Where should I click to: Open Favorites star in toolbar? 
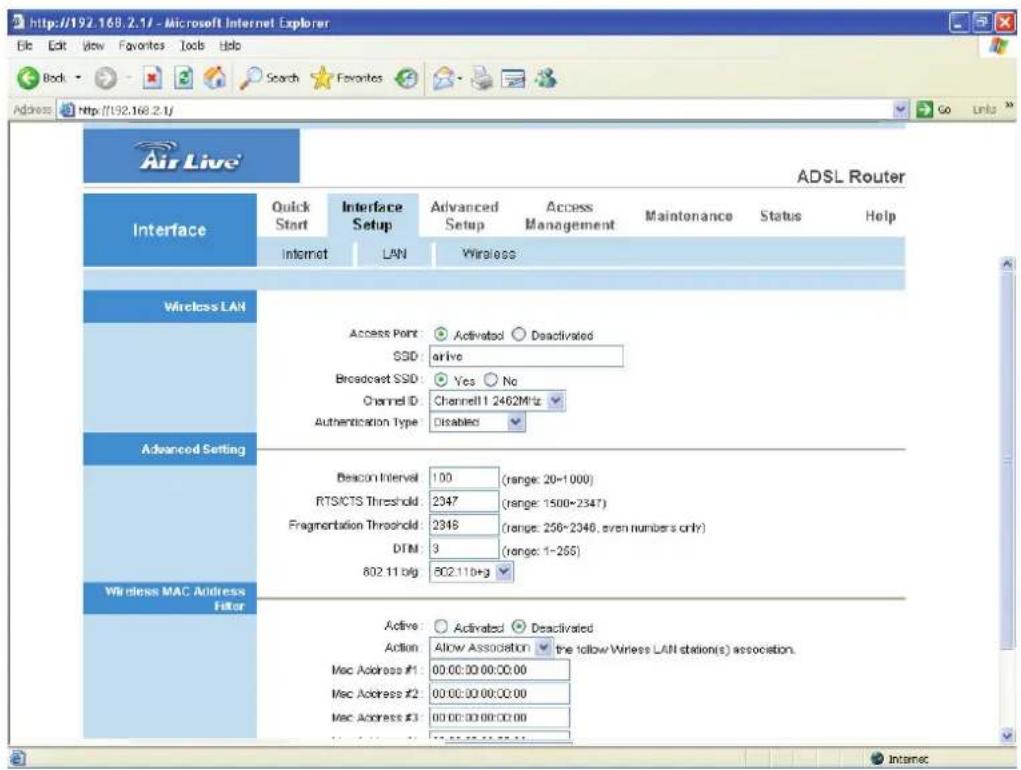pyautogui.click(x=346, y=79)
